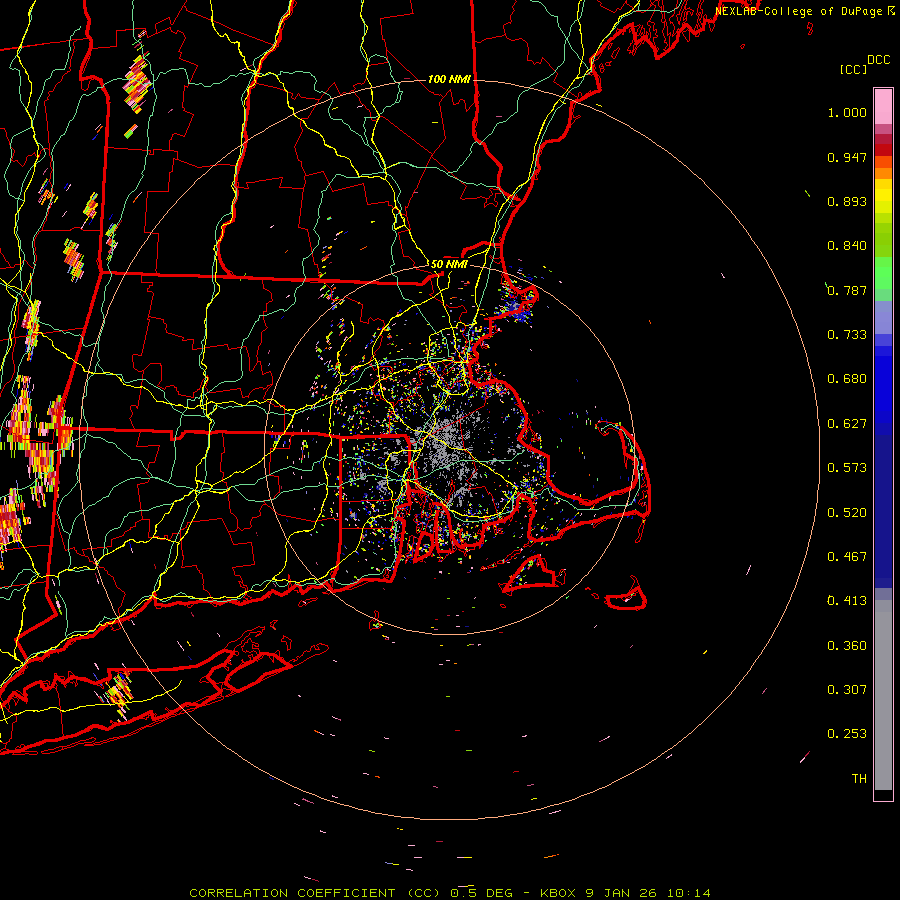Click the pink top segment of color bar
This screenshot has height=900, width=900.
tap(883, 107)
